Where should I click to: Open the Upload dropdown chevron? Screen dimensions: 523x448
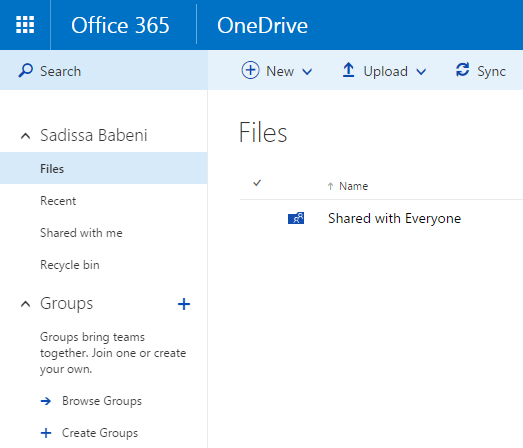tap(421, 71)
